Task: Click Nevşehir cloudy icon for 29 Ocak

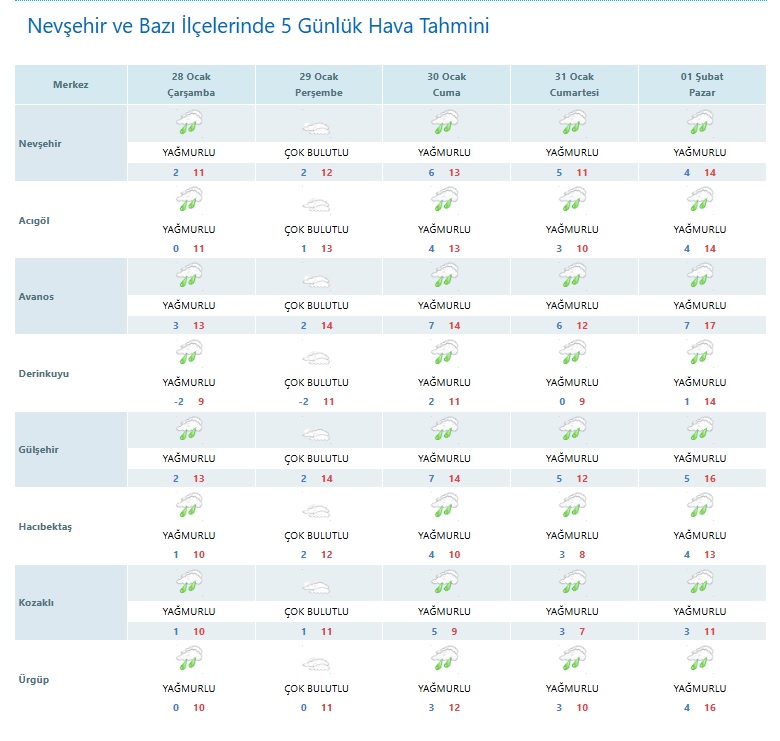Action: click(x=317, y=128)
